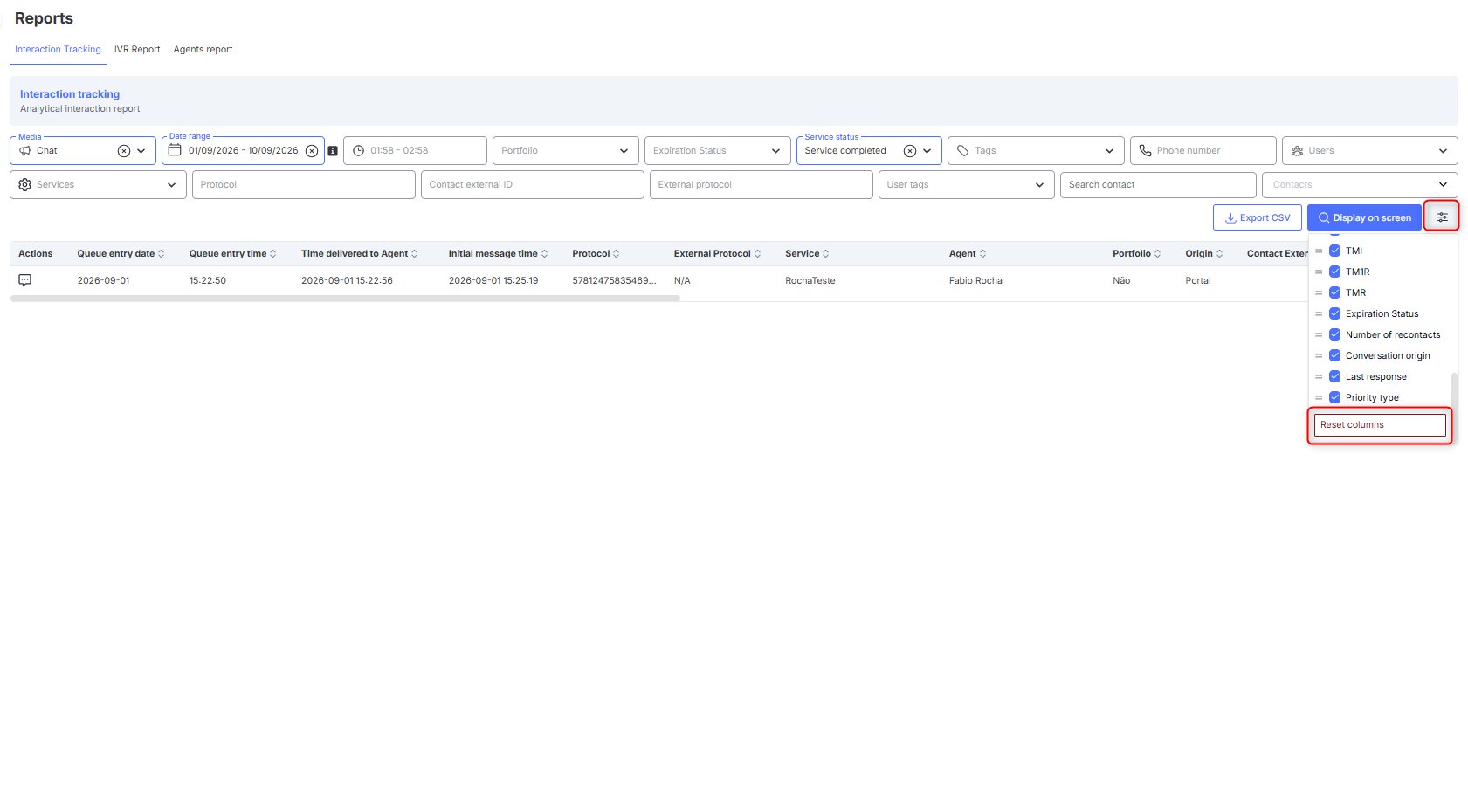Click the info icon beside date range
The width and height of the screenshot is (1468, 812).
[333, 151]
